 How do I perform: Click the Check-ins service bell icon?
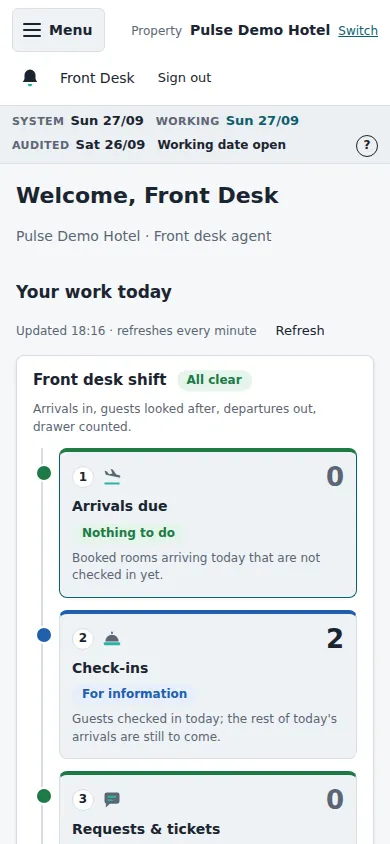[x=112, y=638]
